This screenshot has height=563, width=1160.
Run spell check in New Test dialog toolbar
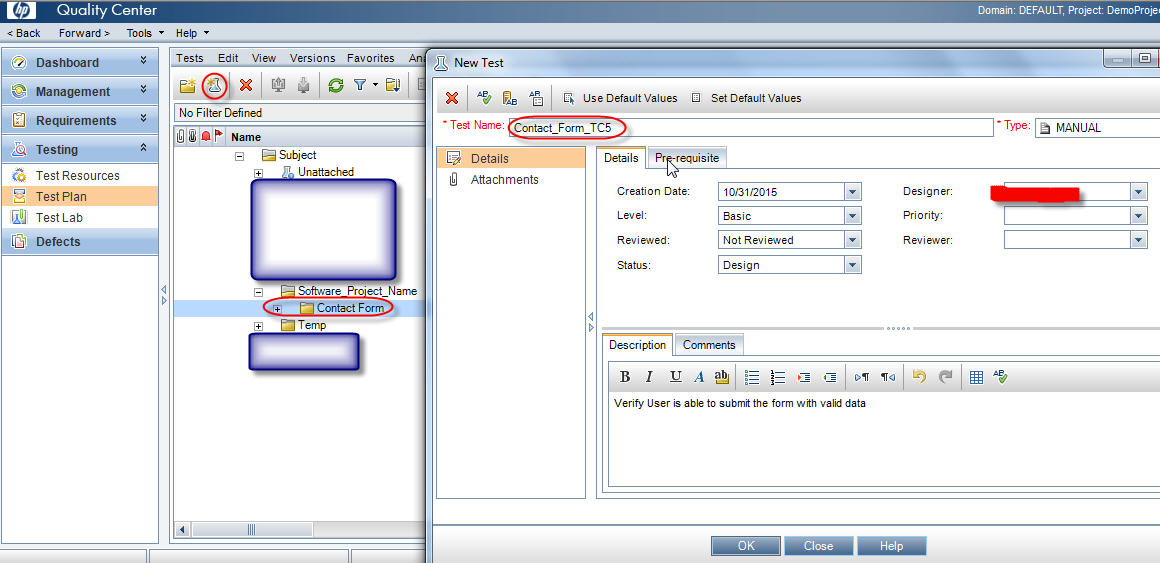(x=484, y=98)
